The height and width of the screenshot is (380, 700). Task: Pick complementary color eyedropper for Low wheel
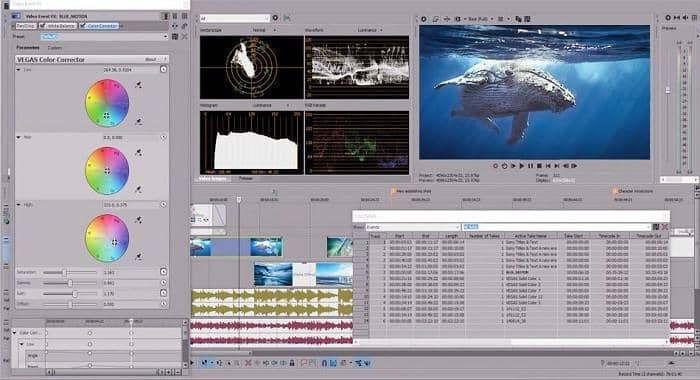click(x=138, y=84)
